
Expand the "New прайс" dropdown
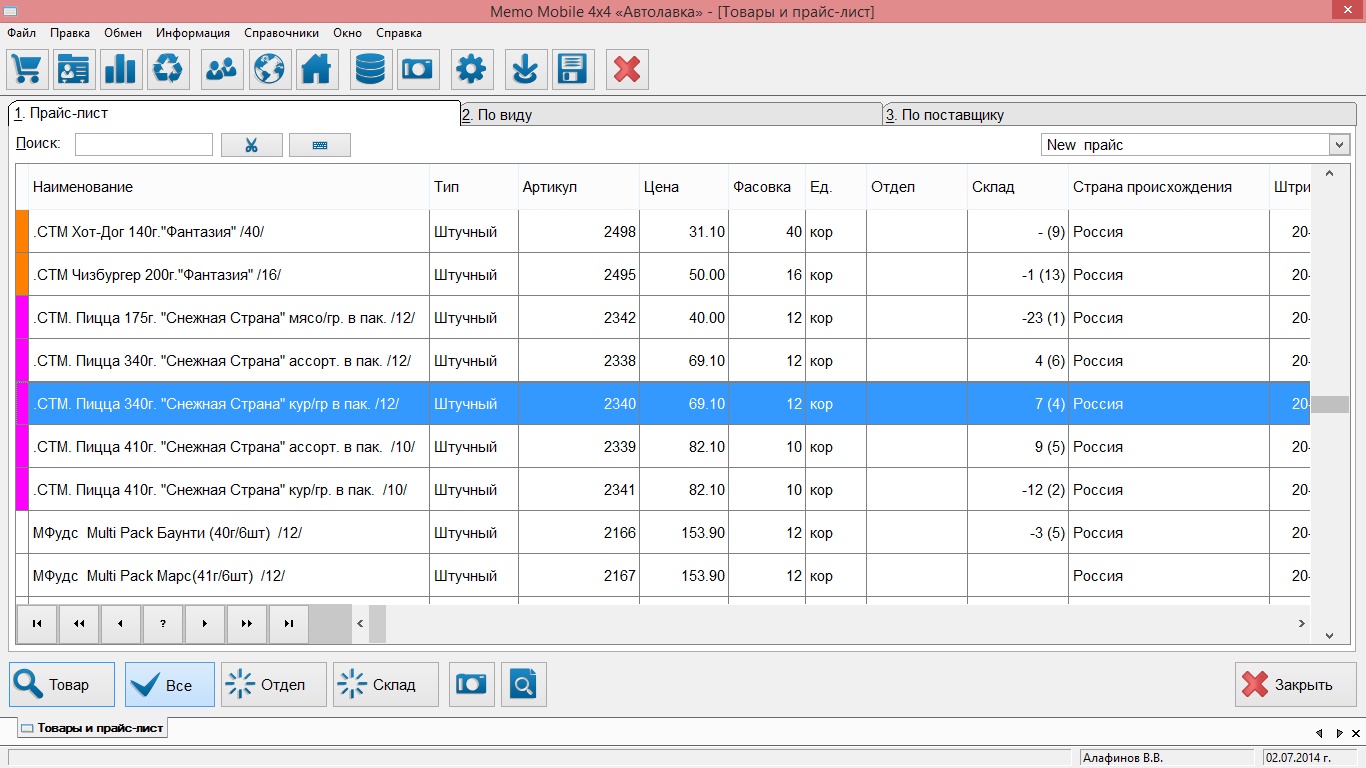pyautogui.click(x=1339, y=145)
